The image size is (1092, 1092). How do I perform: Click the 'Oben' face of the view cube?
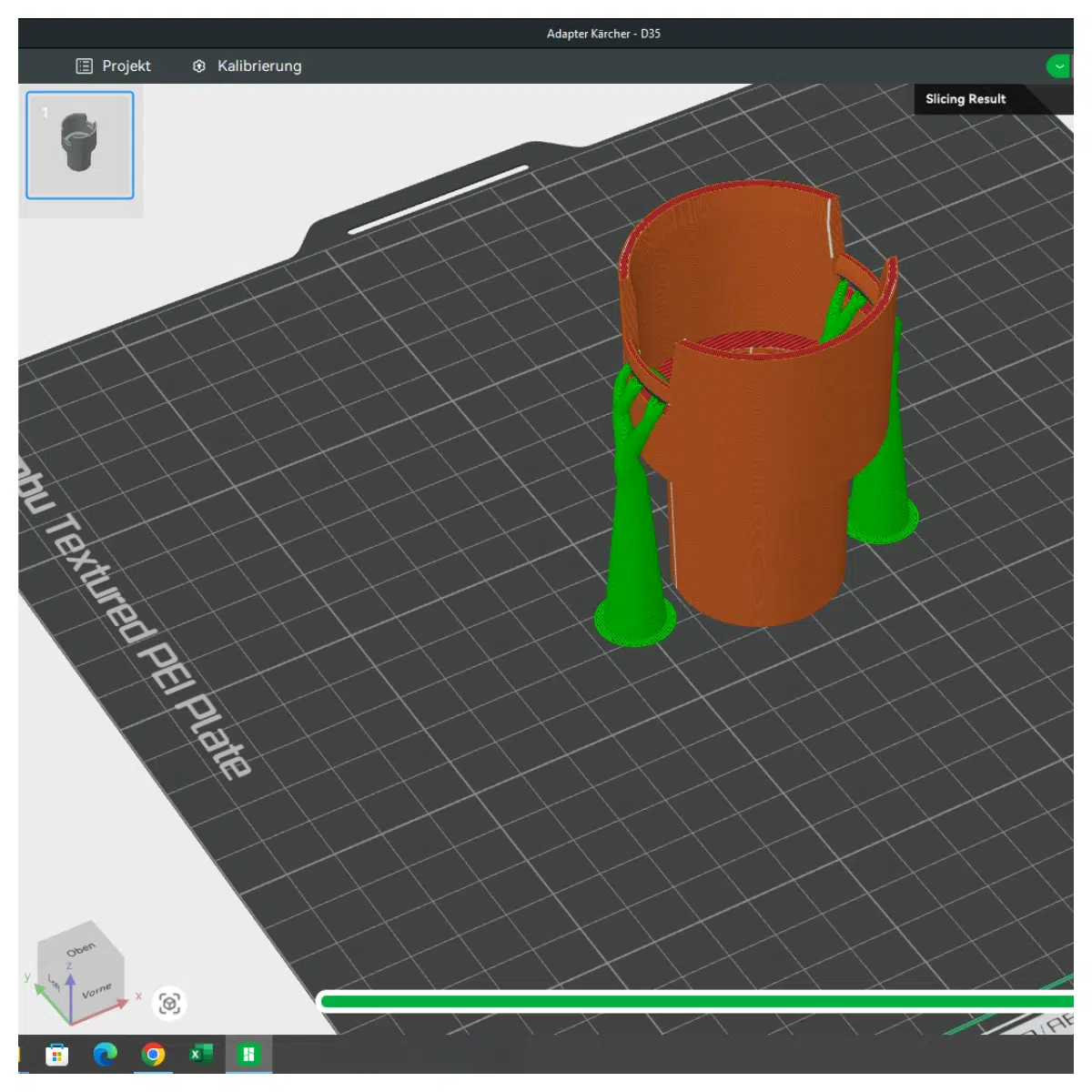click(x=80, y=949)
